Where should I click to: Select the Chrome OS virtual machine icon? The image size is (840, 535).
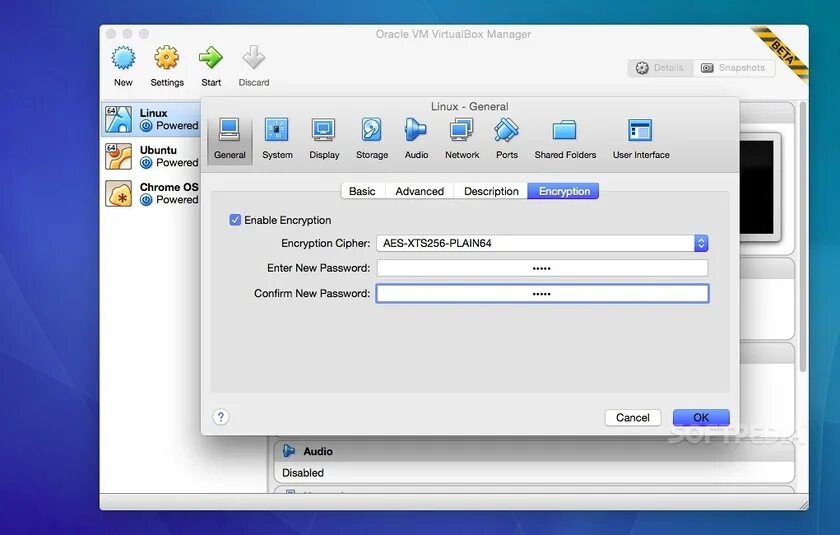point(118,193)
